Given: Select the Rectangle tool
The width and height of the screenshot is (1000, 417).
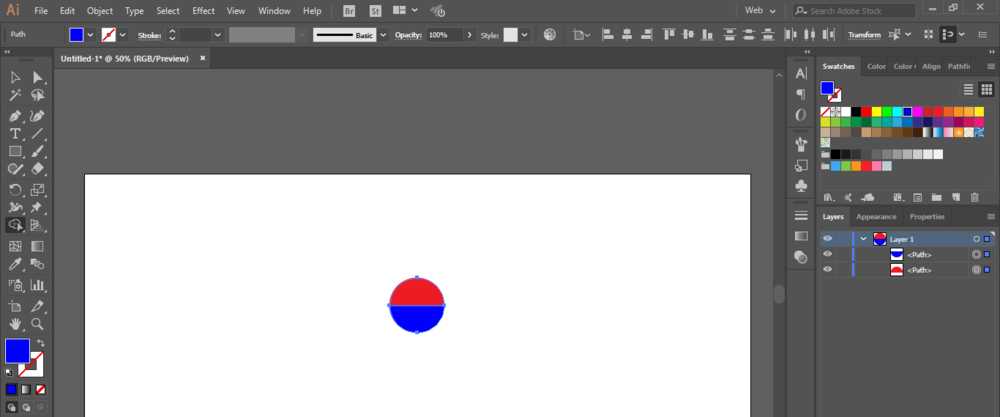Looking at the screenshot, I should click(x=15, y=152).
